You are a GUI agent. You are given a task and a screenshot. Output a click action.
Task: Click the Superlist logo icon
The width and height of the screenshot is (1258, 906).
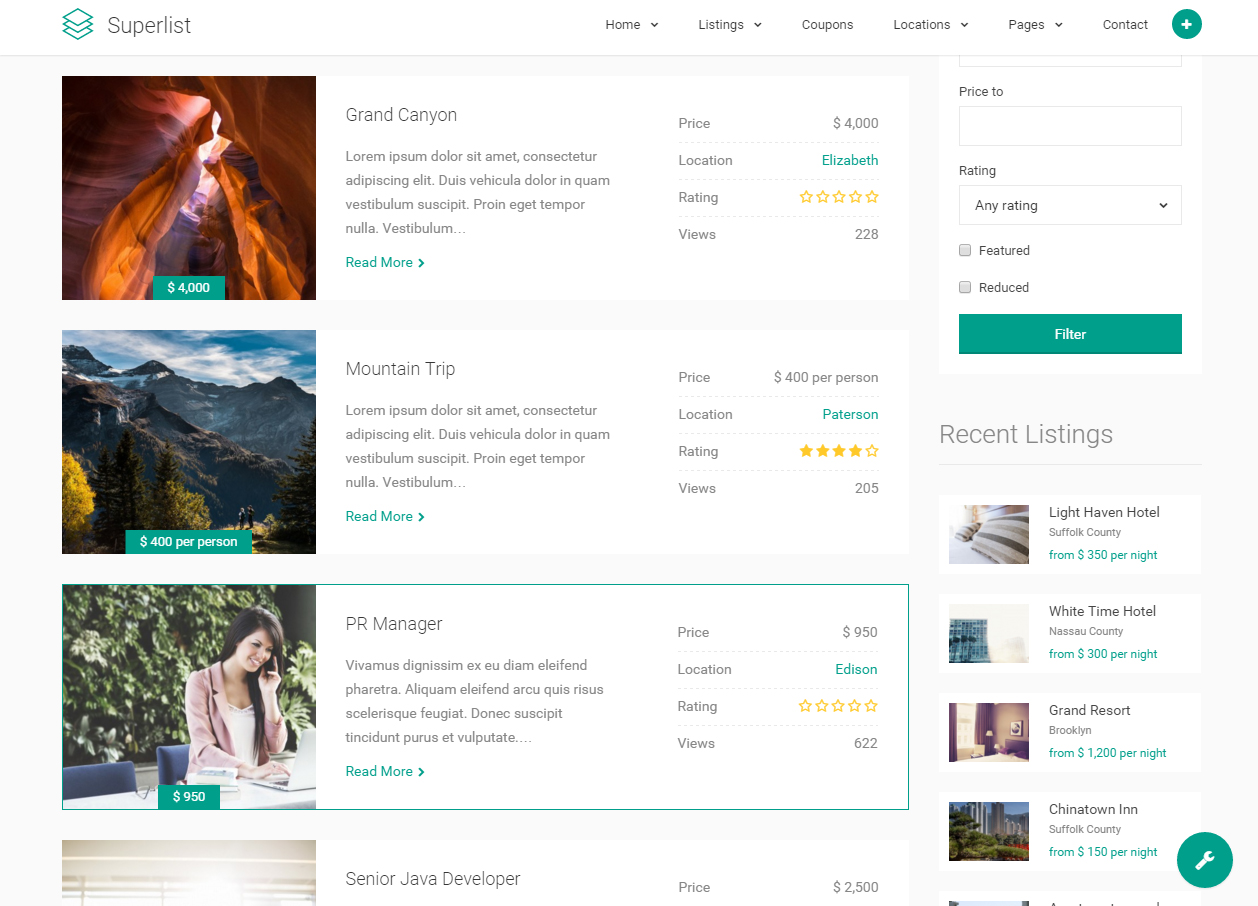(77, 25)
